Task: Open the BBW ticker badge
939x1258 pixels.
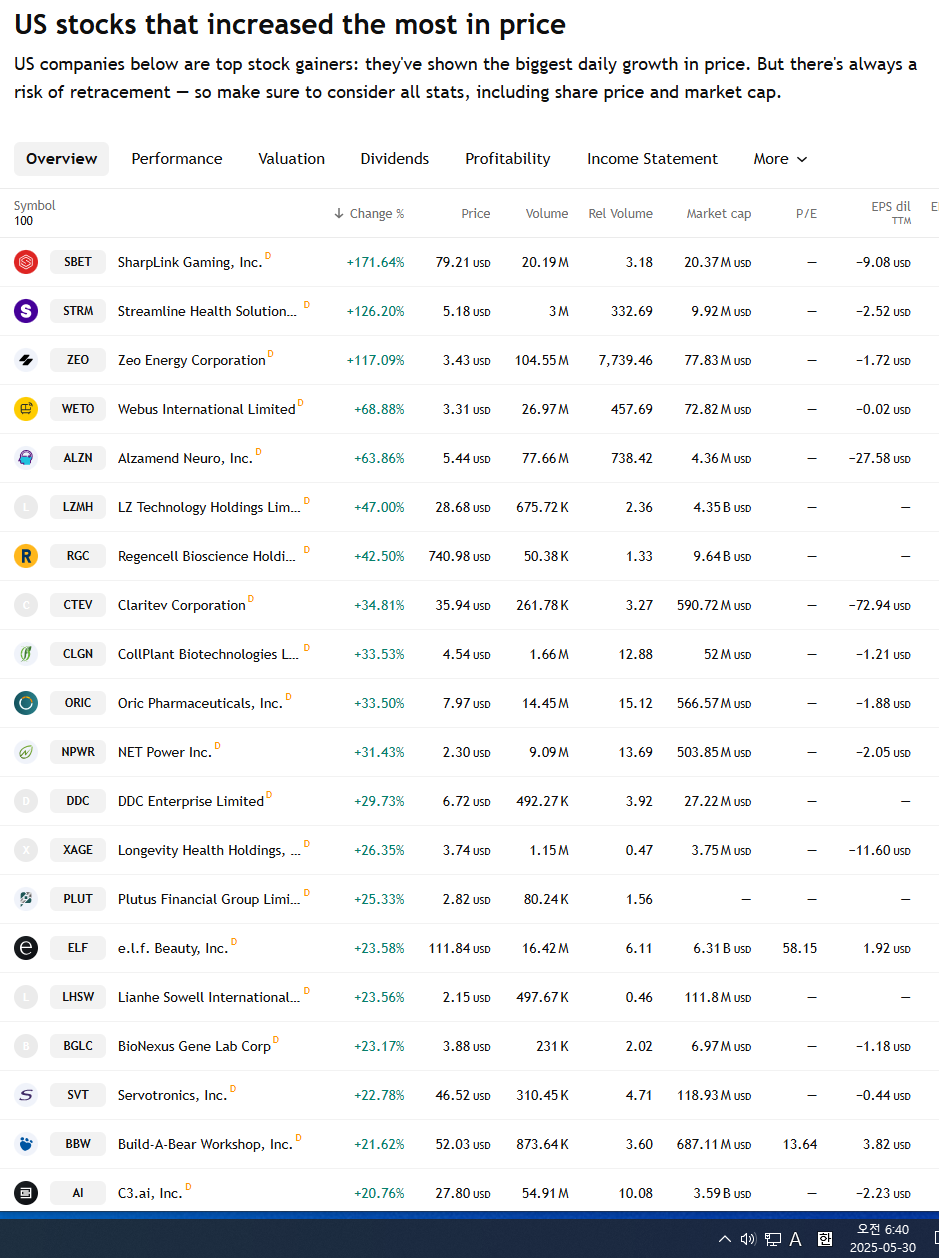Action: (x=78, y=1144)
